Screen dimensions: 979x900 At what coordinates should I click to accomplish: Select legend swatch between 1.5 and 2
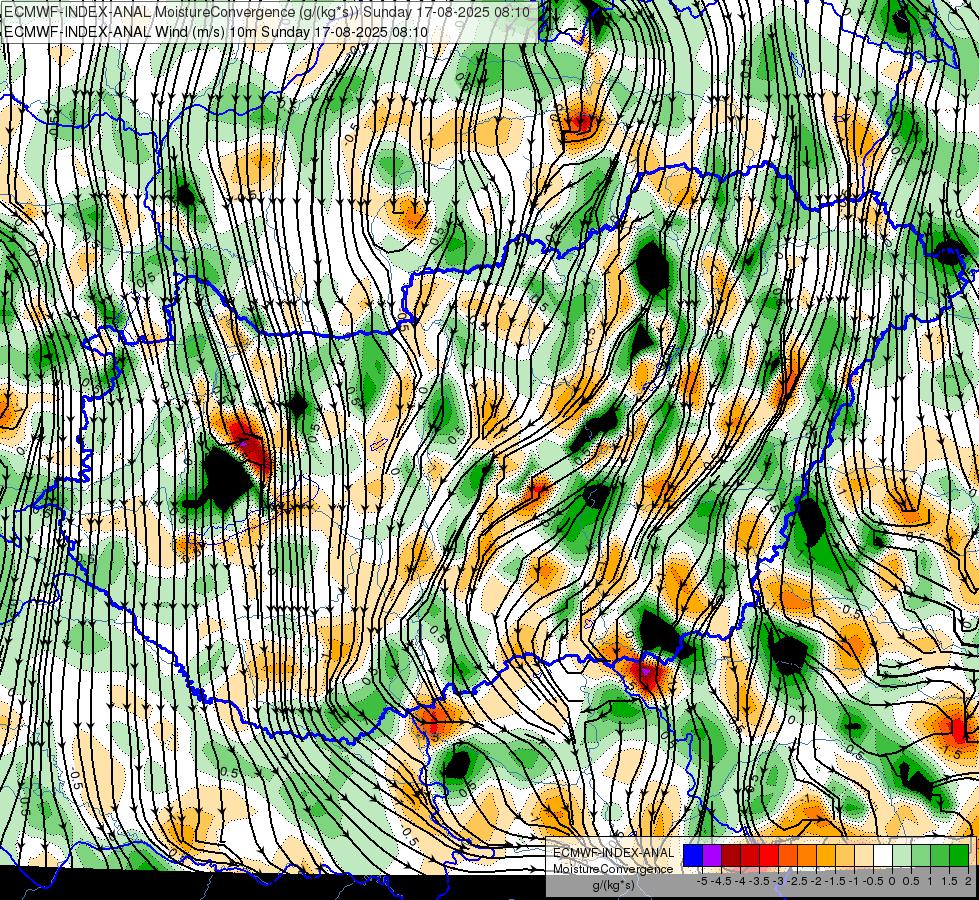[959, 855]
